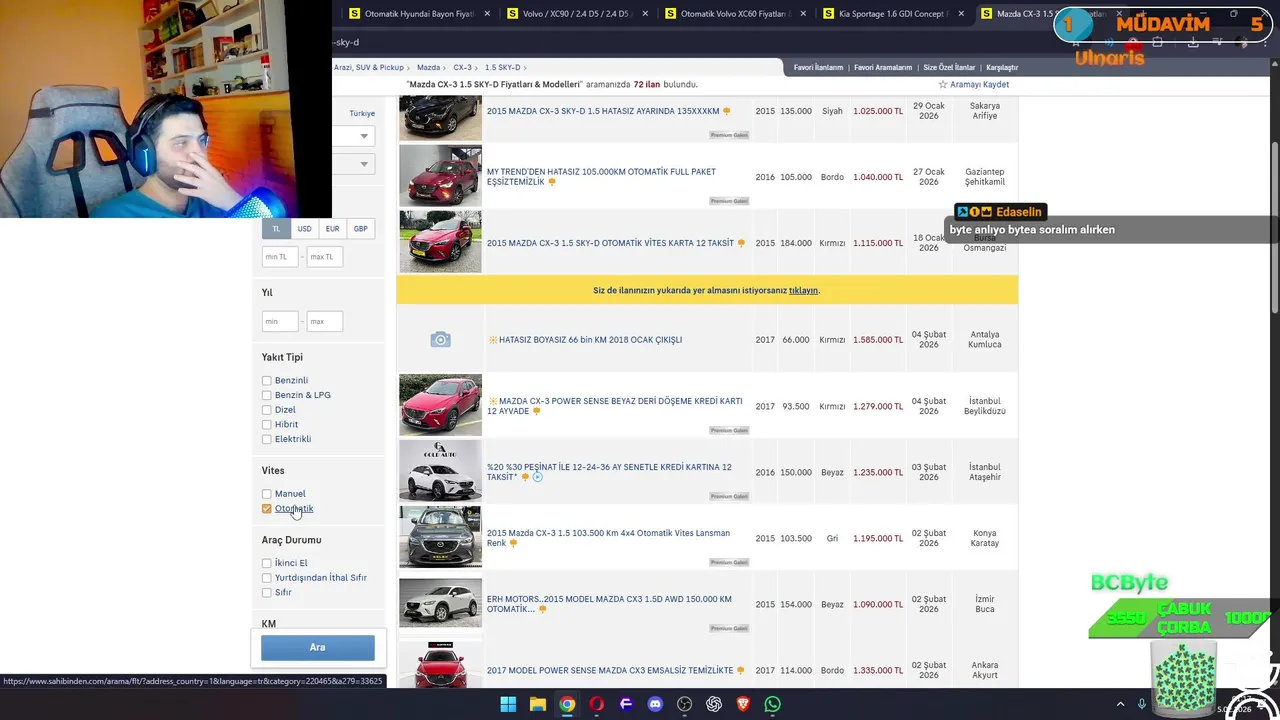This screenshot has width=1280, height=720.
Task: Open Opera GX from the taskbar
Action: 597,704
